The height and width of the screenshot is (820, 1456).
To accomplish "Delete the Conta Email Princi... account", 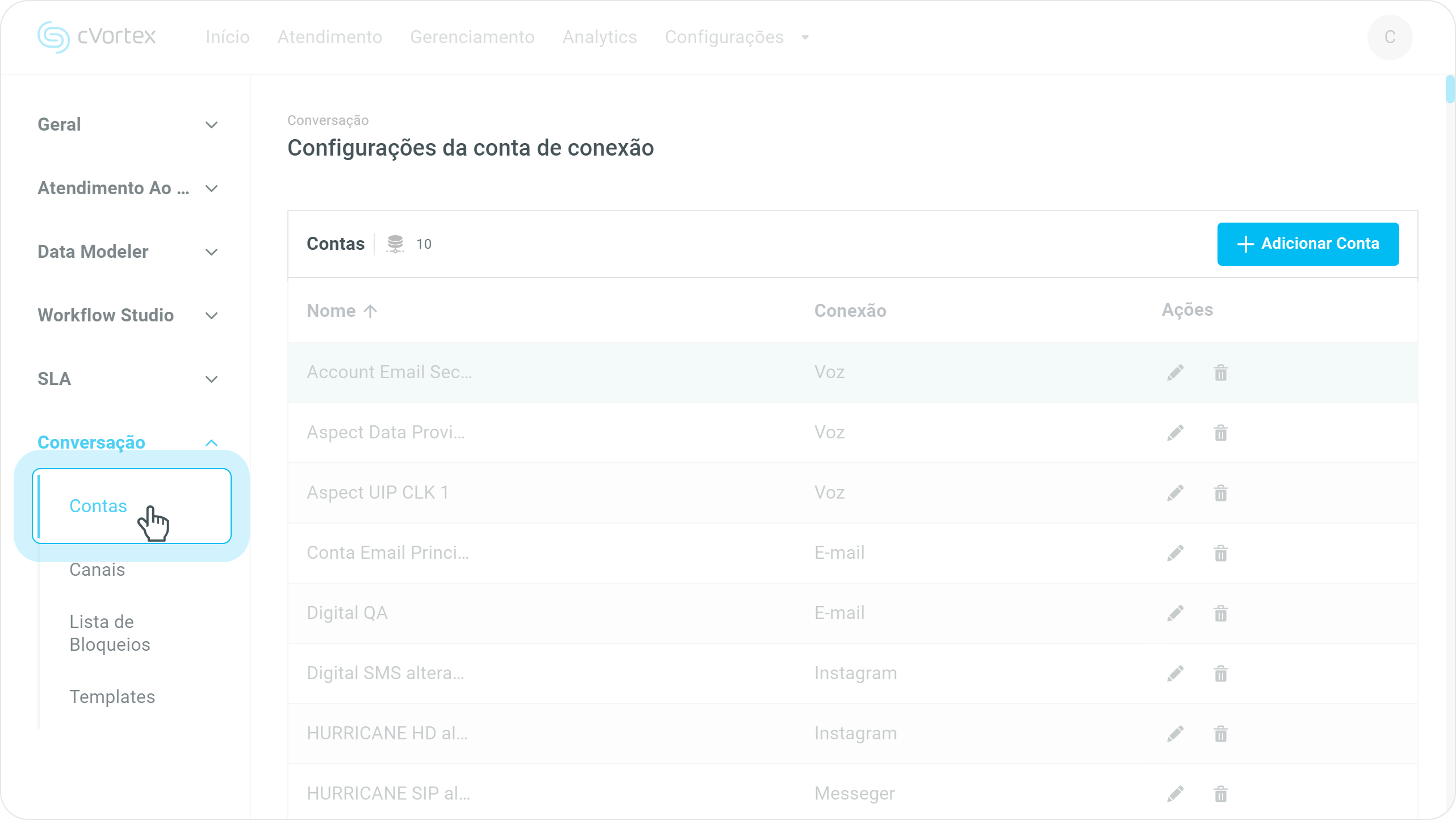I will 1220,553.
